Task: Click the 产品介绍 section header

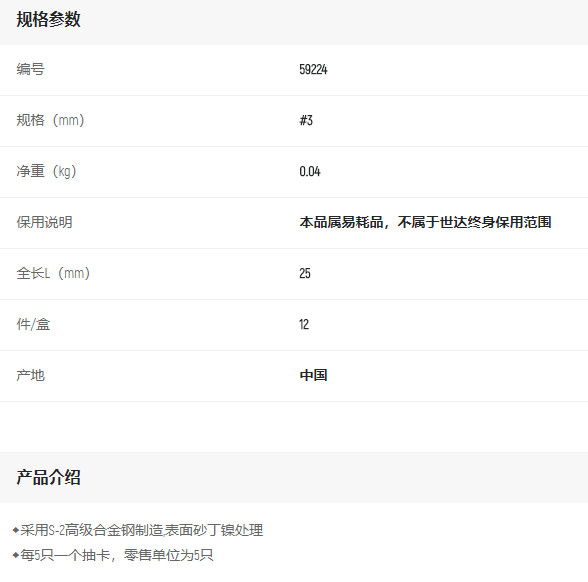Action: click(x=48, y=478)
